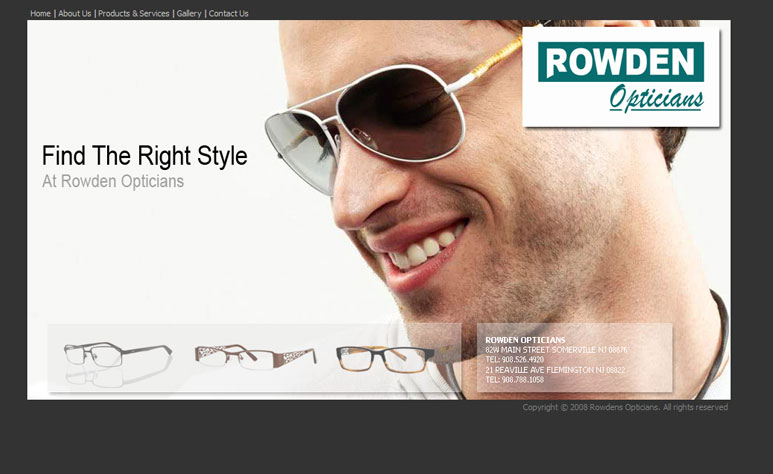Click the Home navigation link

[x=40, y=14]
